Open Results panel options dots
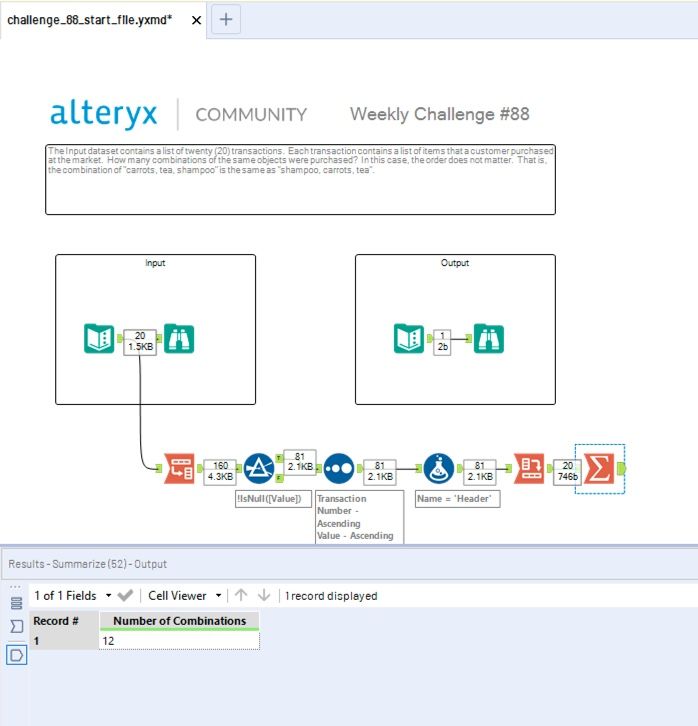 point(15,587)
